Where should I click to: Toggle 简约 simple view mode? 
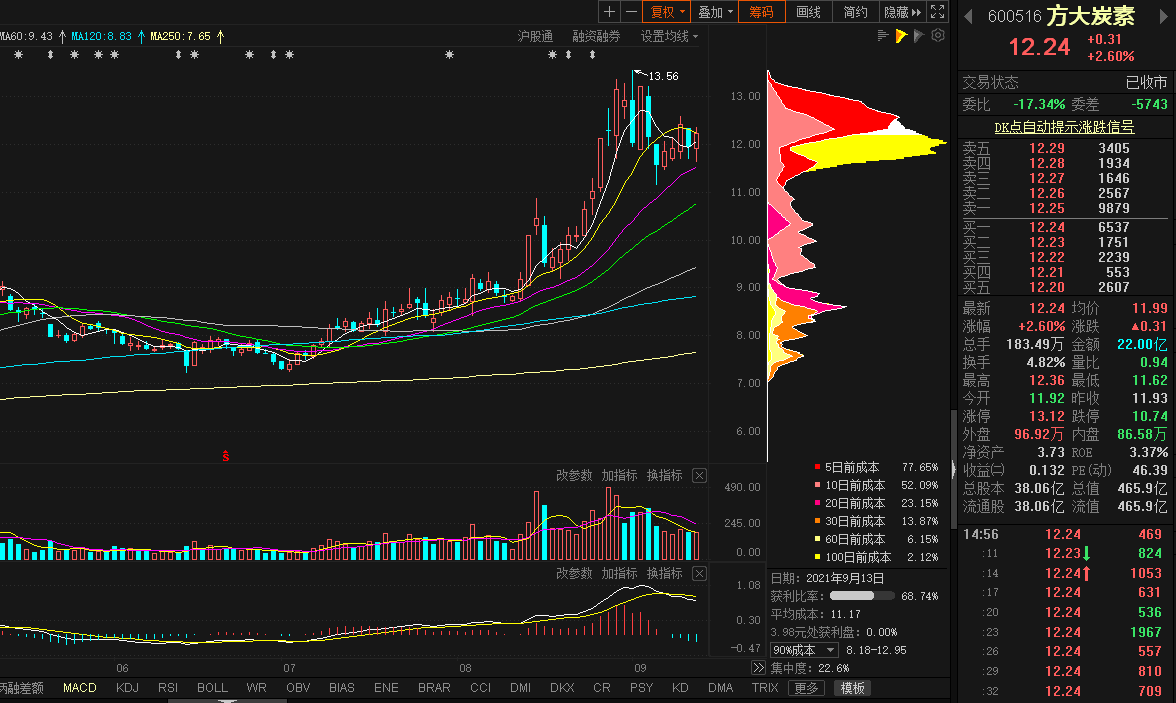click(x=855, y=12)
